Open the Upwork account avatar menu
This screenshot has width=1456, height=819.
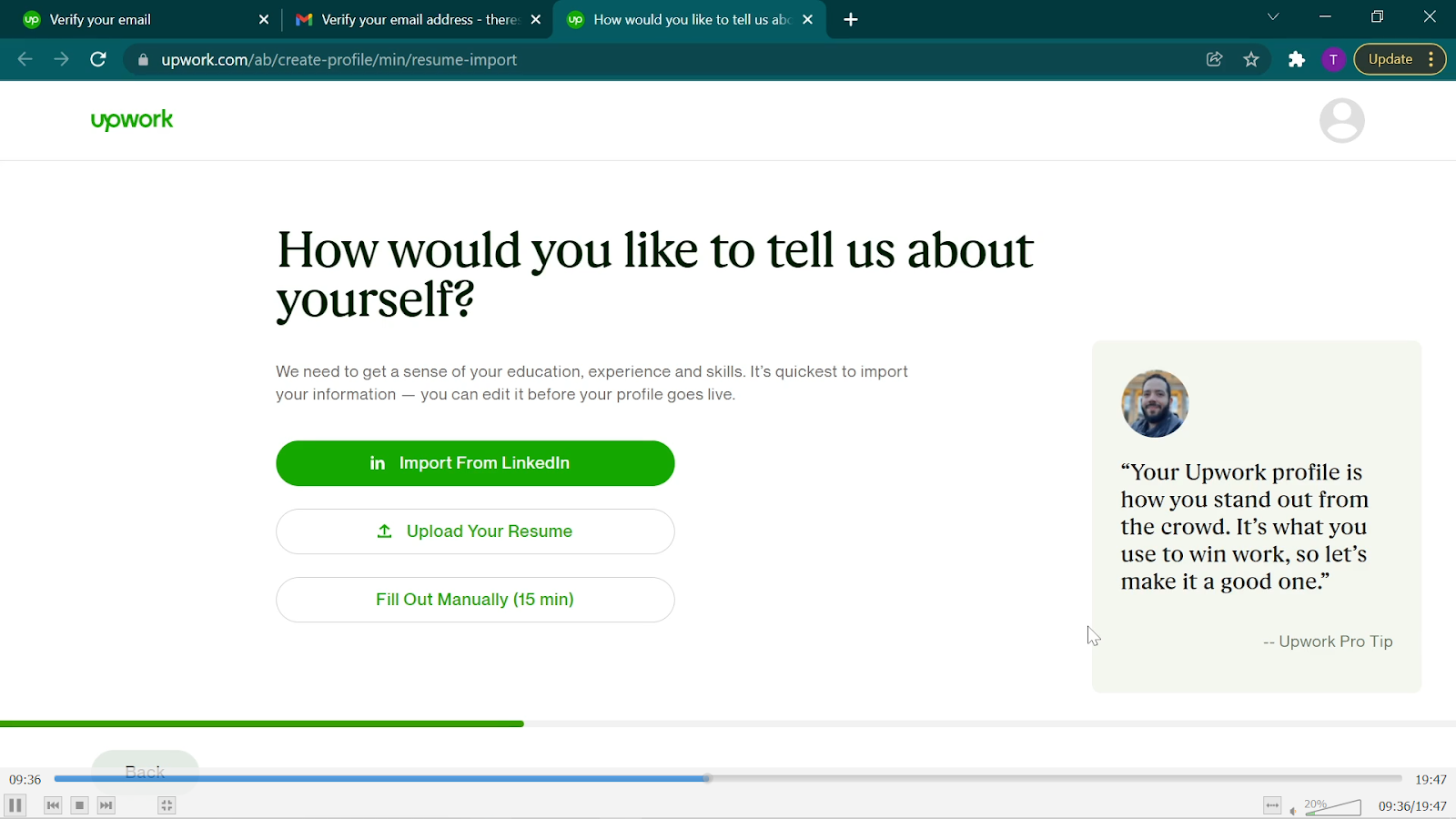tap(1342, 120)
